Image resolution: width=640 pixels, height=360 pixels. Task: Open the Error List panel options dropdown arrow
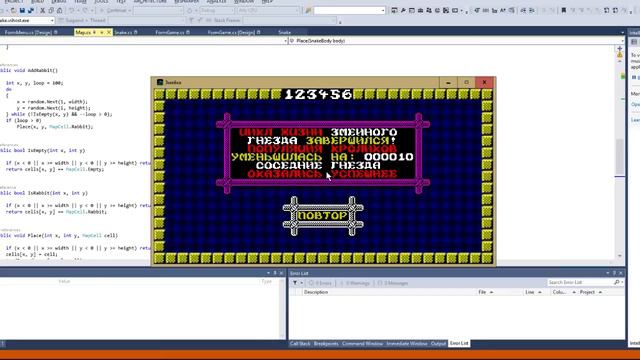(x=607, y=273)
